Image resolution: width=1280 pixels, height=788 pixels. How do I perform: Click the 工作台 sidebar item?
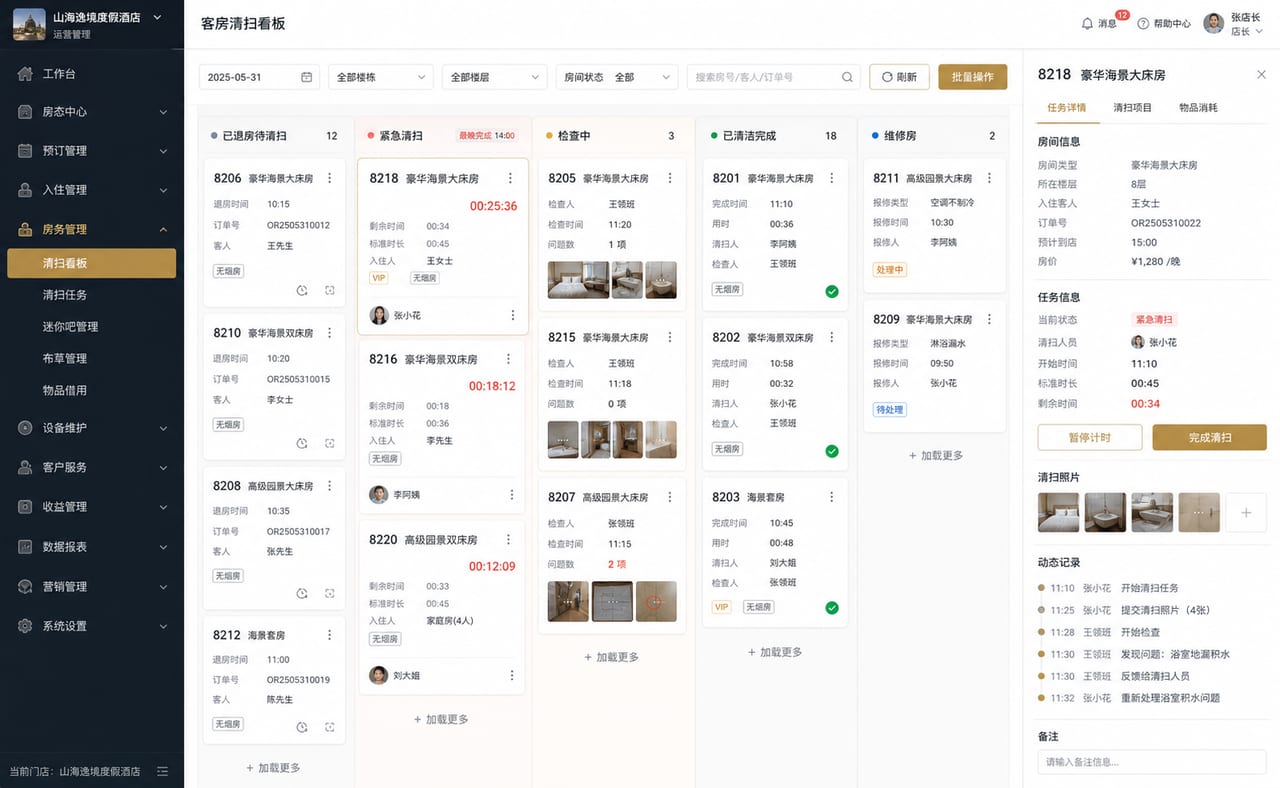click(x=92, y=74)
